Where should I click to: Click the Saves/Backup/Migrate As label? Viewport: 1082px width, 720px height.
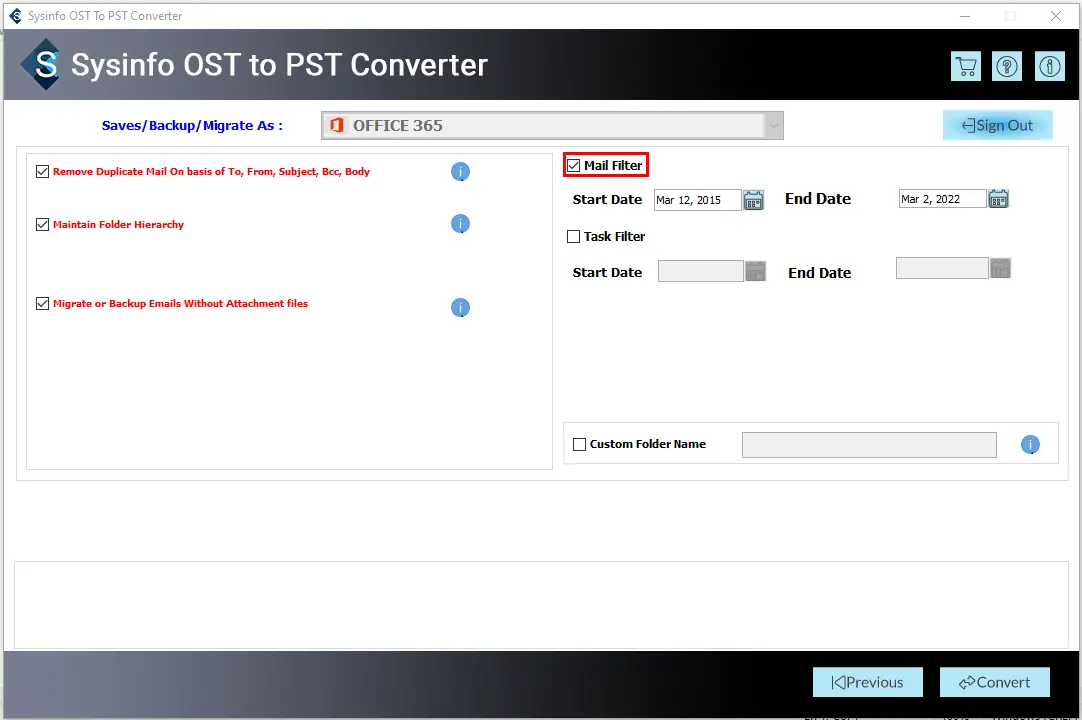[x=192, y=126]
